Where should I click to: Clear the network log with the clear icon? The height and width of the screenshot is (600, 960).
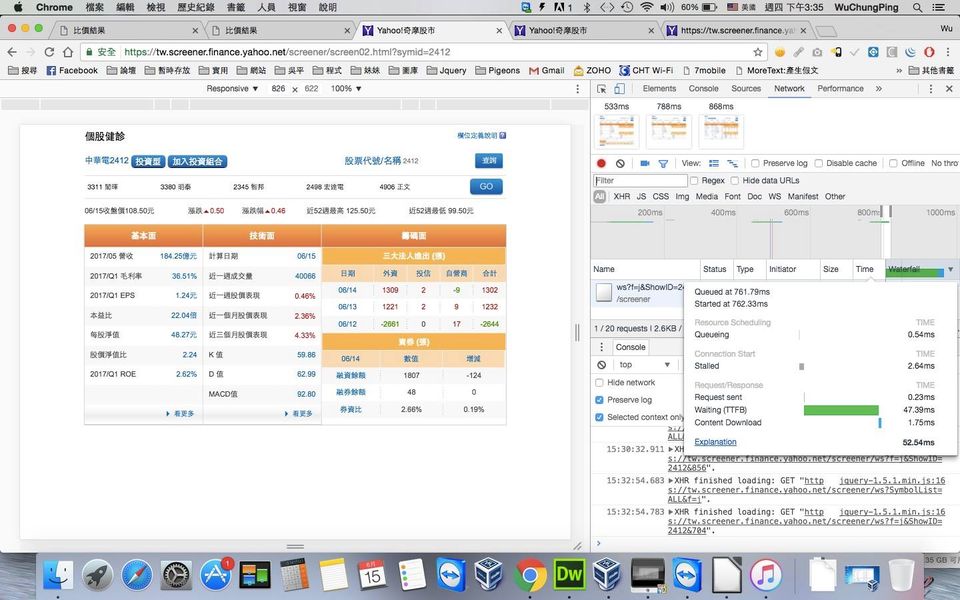click(620, 163)
